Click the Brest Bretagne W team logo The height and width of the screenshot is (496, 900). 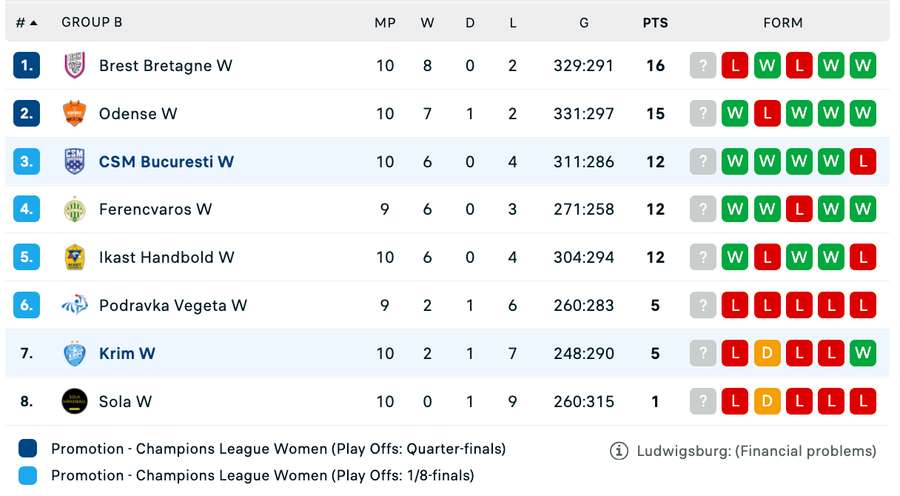[x=74, y=66]
